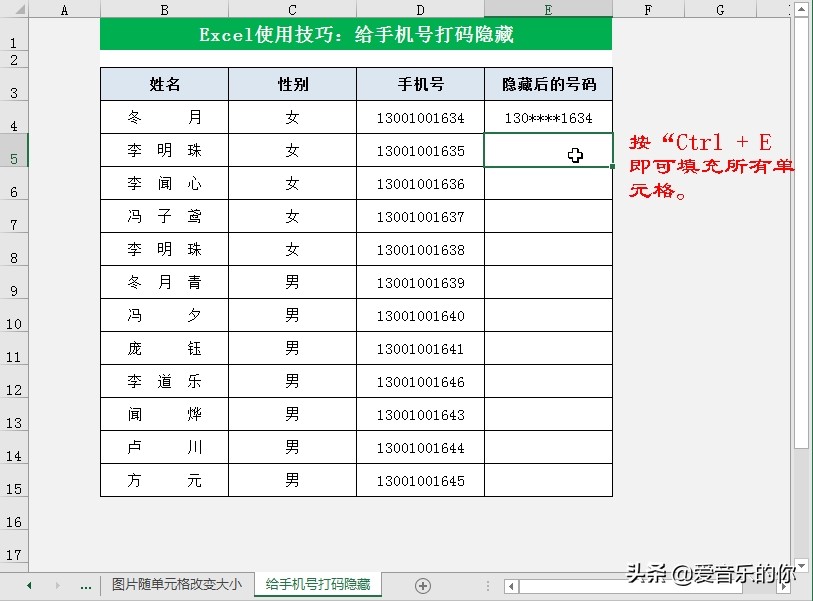Click the 隐藏后的号码 header cell

(x=548, y=84)
